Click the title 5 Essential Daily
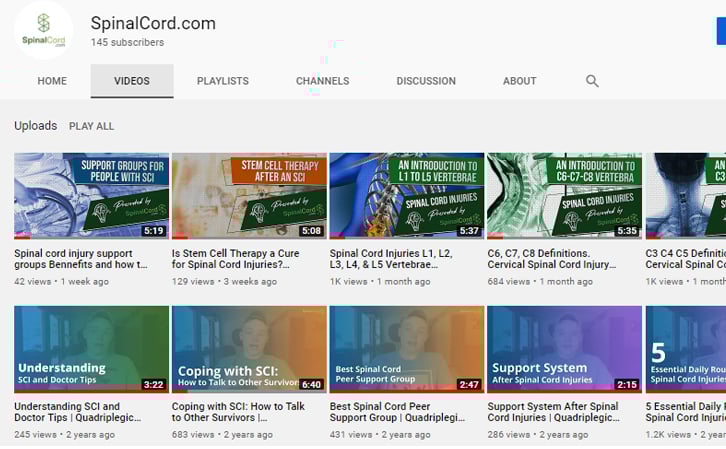 pyautogui.click(x=686, y=412)
